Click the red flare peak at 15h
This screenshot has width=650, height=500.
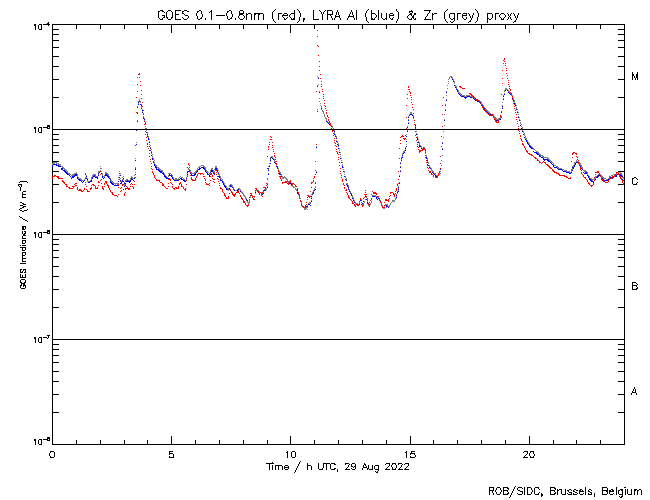click(x=410, y=87)
